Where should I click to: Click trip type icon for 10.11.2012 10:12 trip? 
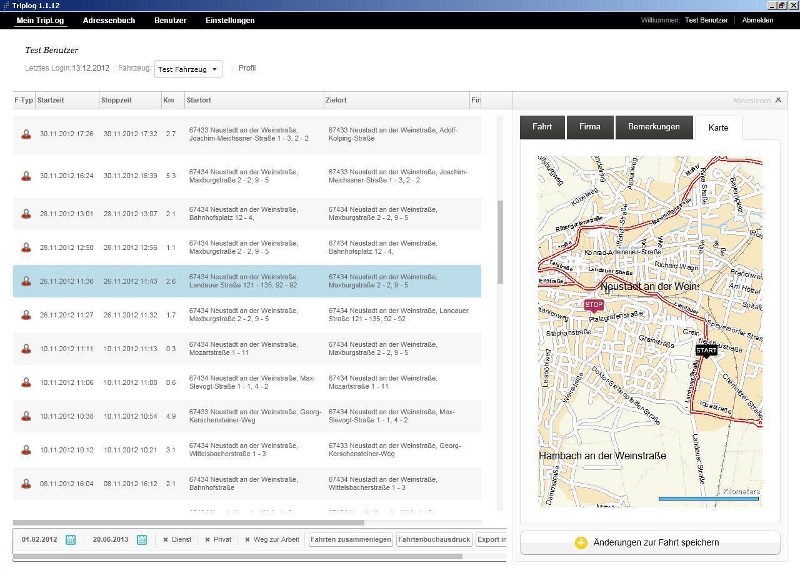pos(26,450)
